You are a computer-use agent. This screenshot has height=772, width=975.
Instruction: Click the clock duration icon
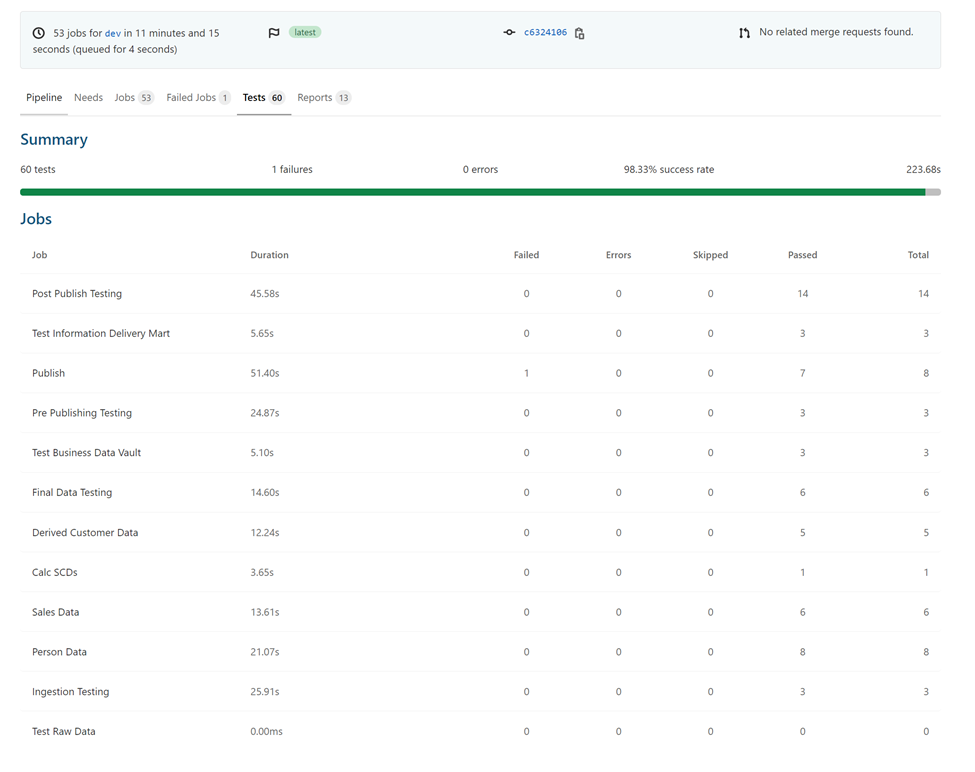tap(39, 33)
